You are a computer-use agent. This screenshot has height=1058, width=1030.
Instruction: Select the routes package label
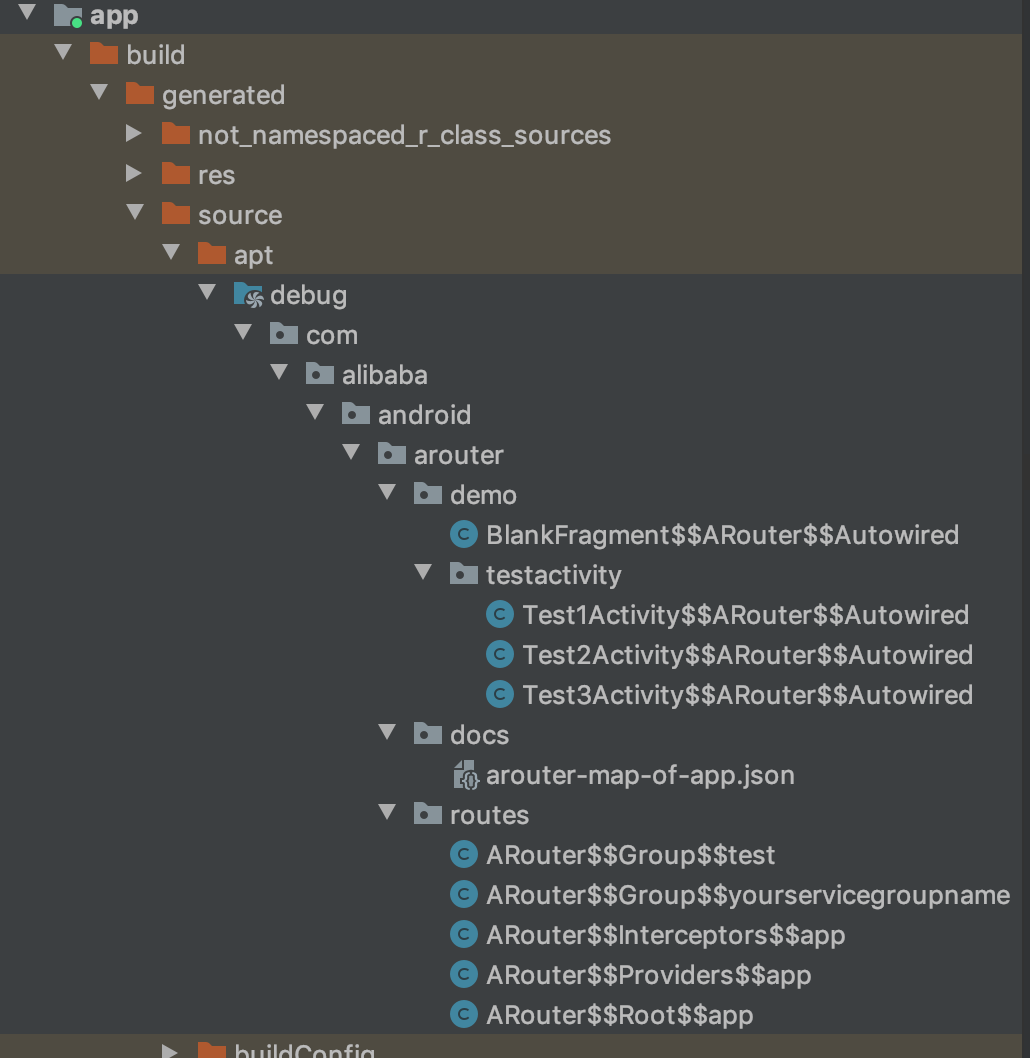490,815
